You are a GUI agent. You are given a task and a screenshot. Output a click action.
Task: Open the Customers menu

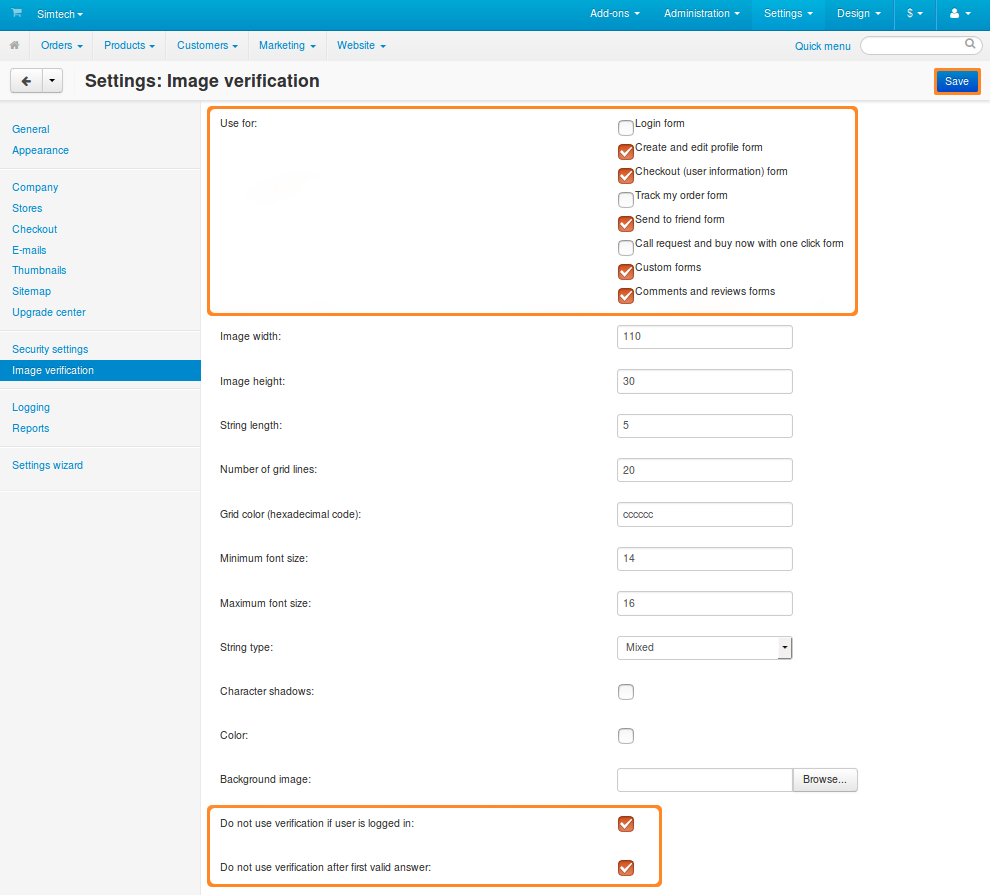pyautogui.click(x=208, y=45)
